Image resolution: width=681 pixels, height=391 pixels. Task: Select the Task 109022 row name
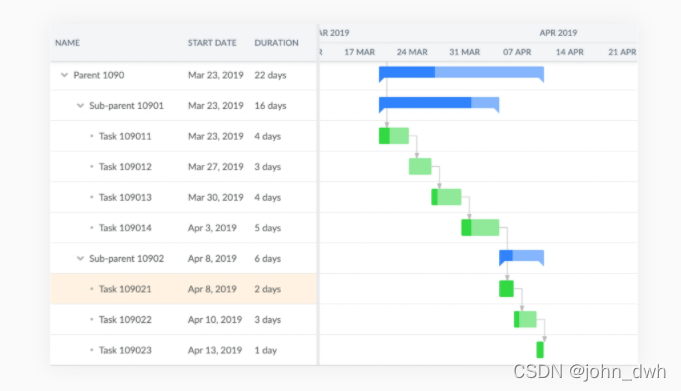pos(125,320)
